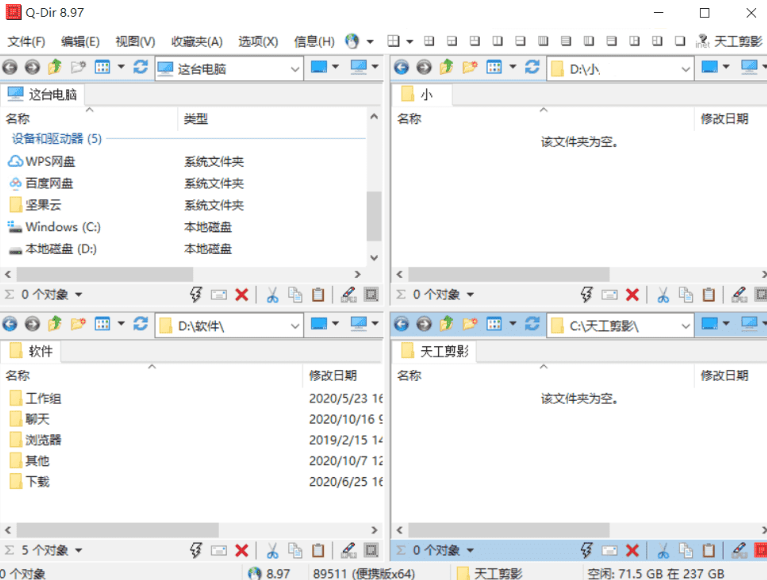Click the paste clipboard icon in the top-left pane

[x=318, y=294]
